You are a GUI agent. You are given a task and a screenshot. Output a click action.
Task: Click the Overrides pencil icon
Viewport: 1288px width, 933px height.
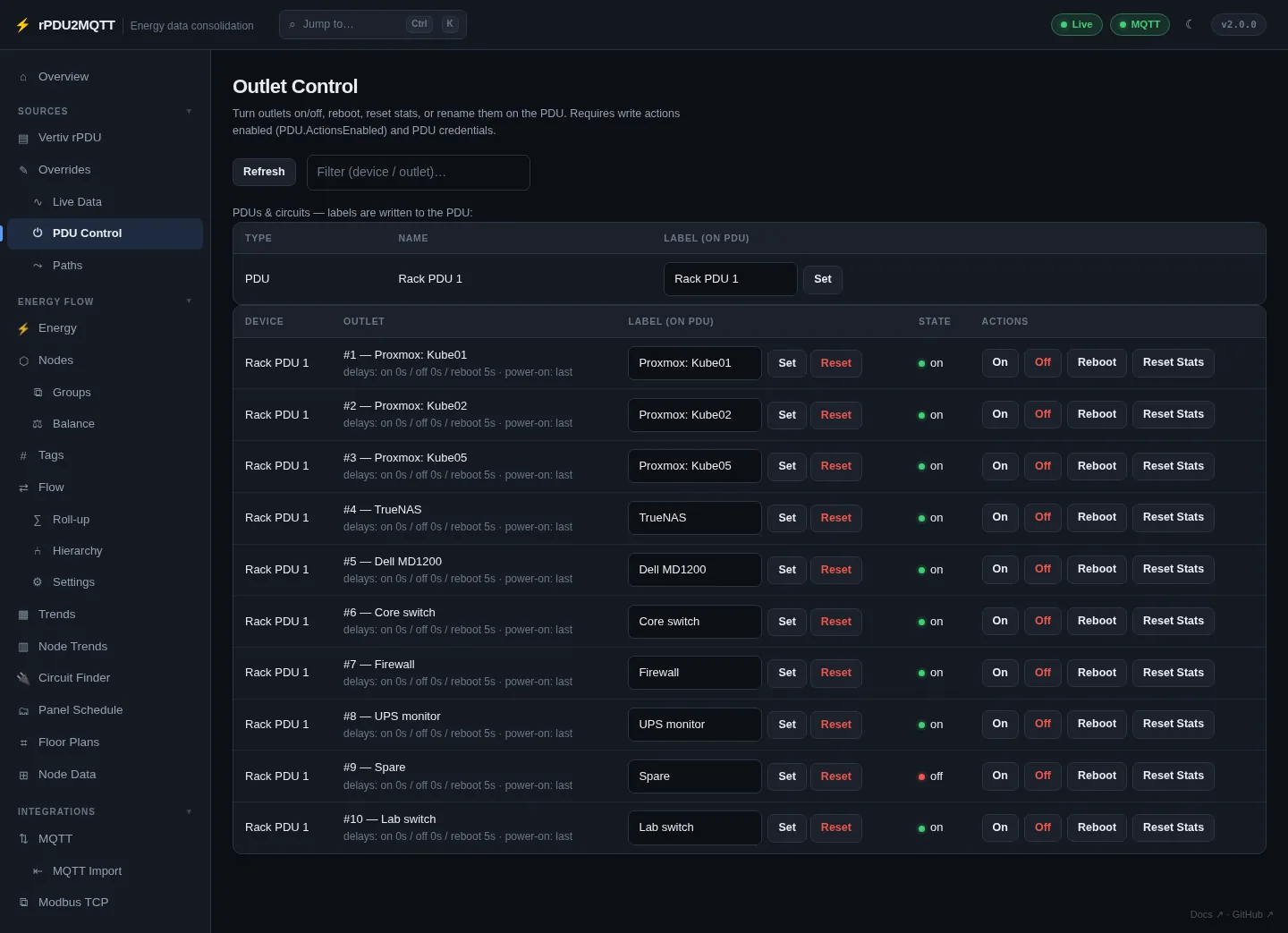point(23,170)
